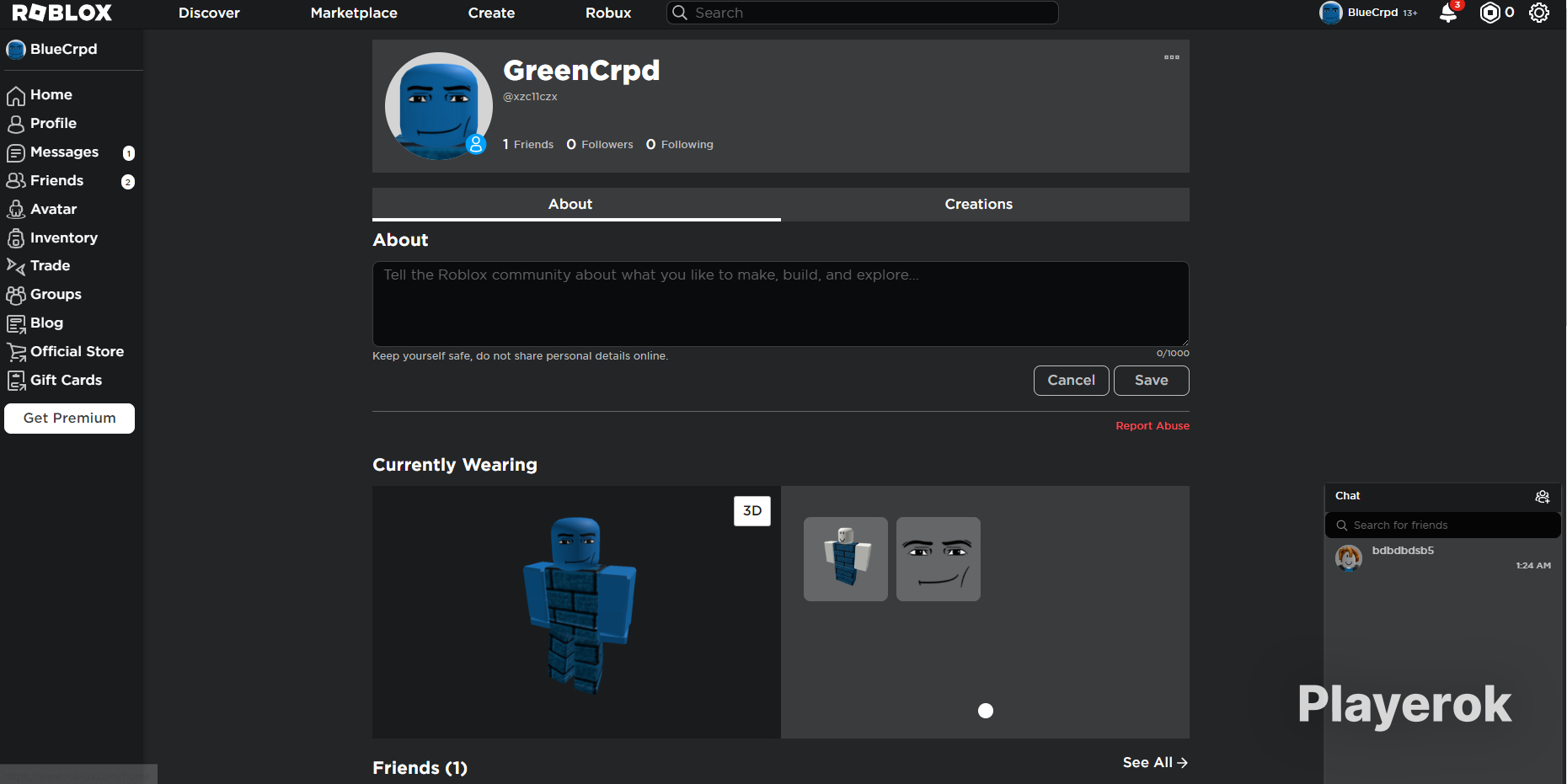Open the Inventory sidebar icon

[x=16, y=238]
